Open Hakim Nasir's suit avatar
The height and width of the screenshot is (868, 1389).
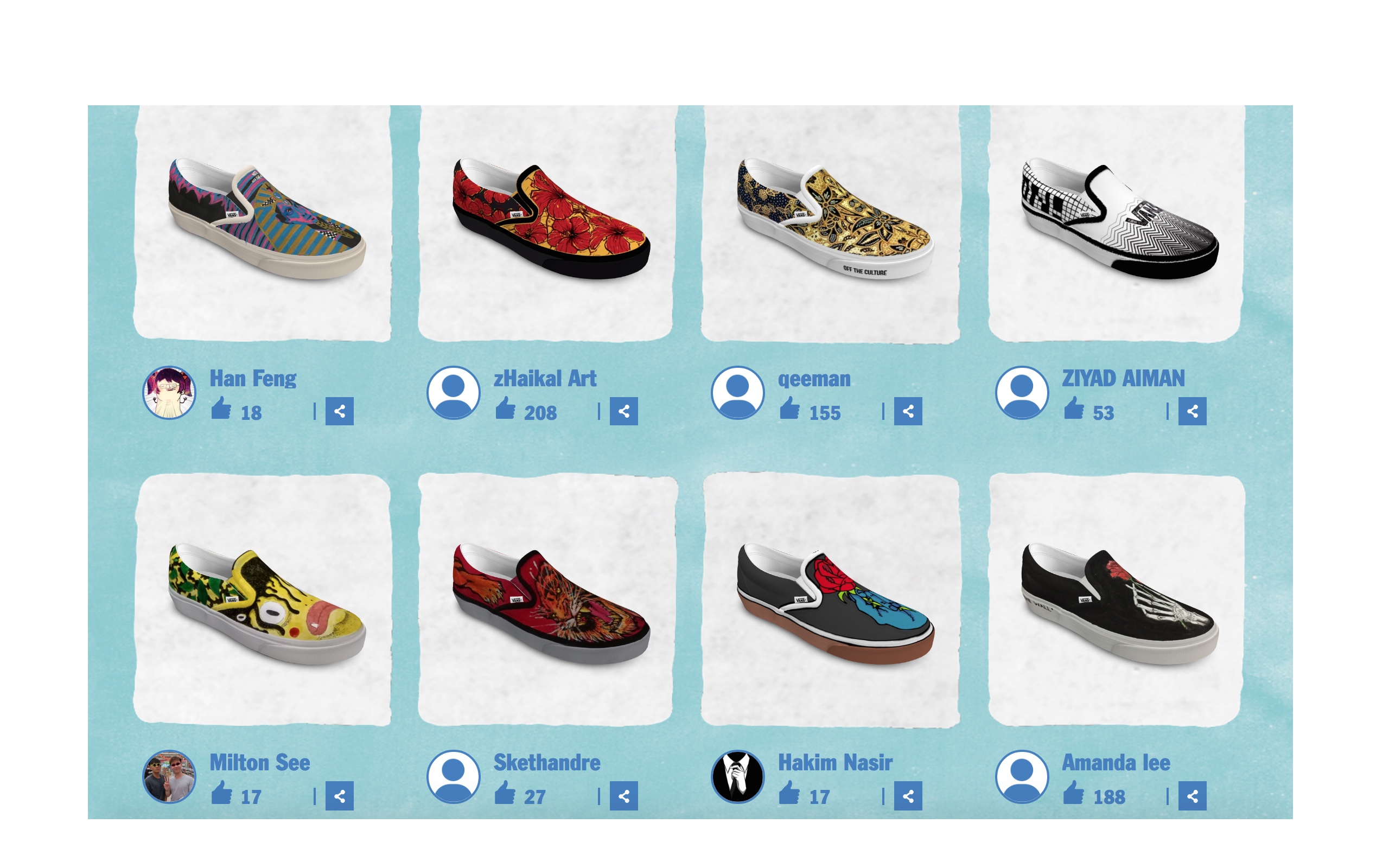tap(737, 777)
